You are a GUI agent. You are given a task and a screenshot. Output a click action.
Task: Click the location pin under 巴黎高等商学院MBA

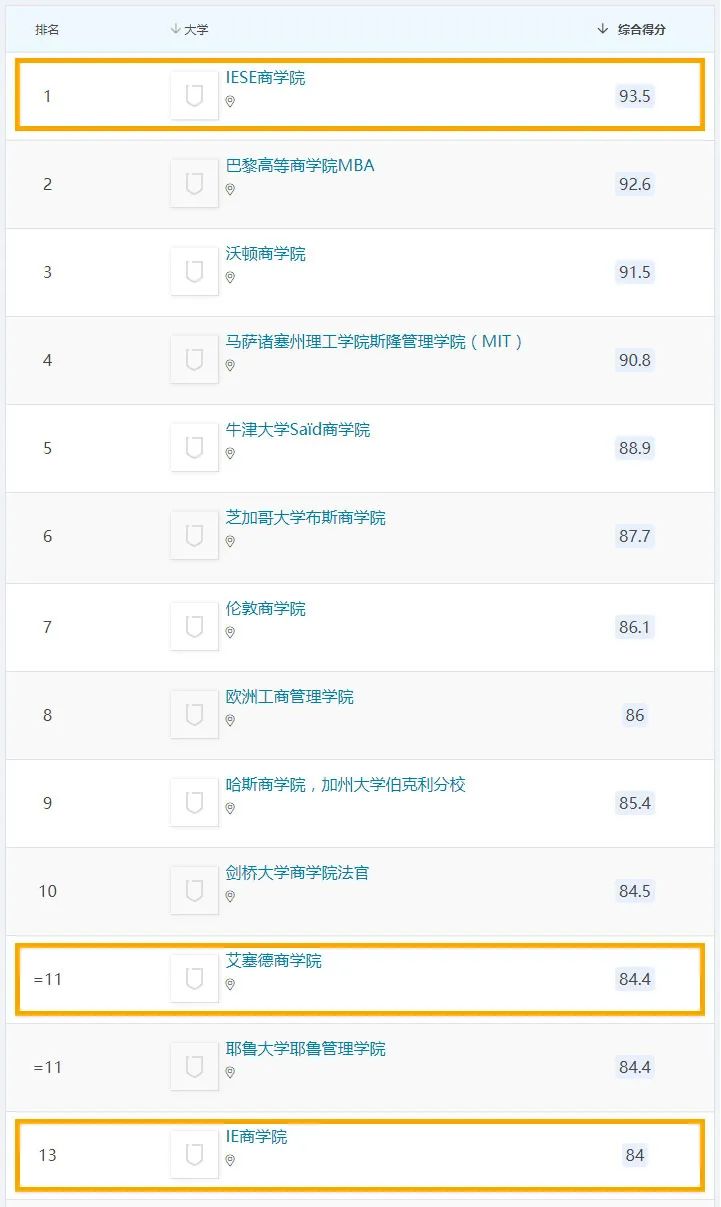230,190
